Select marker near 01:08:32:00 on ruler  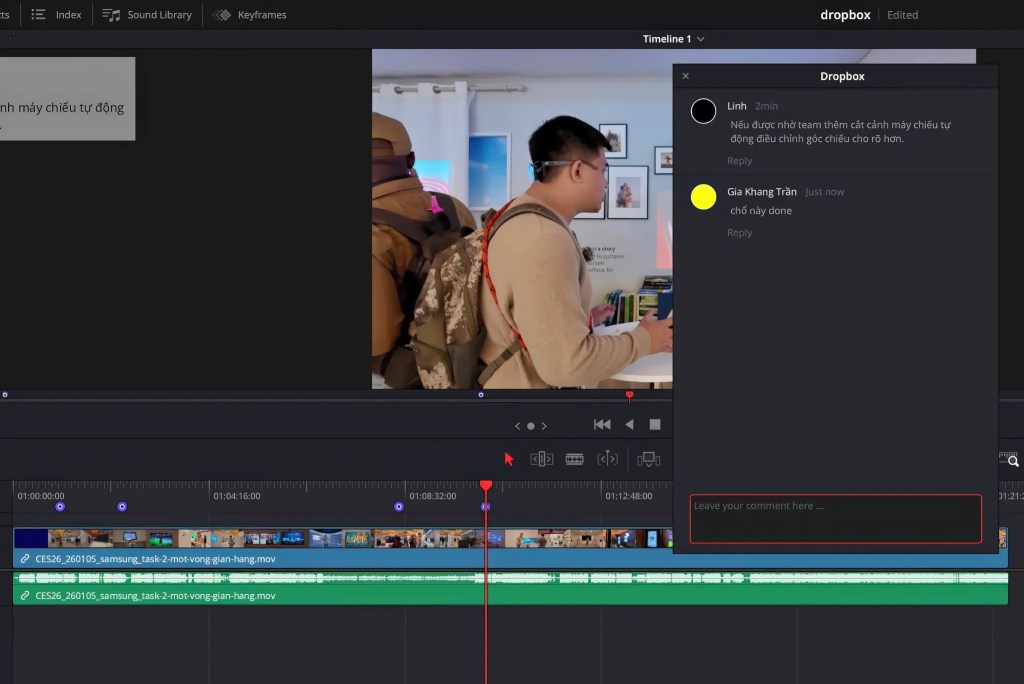pyautogui.click(x=399, y=507)
